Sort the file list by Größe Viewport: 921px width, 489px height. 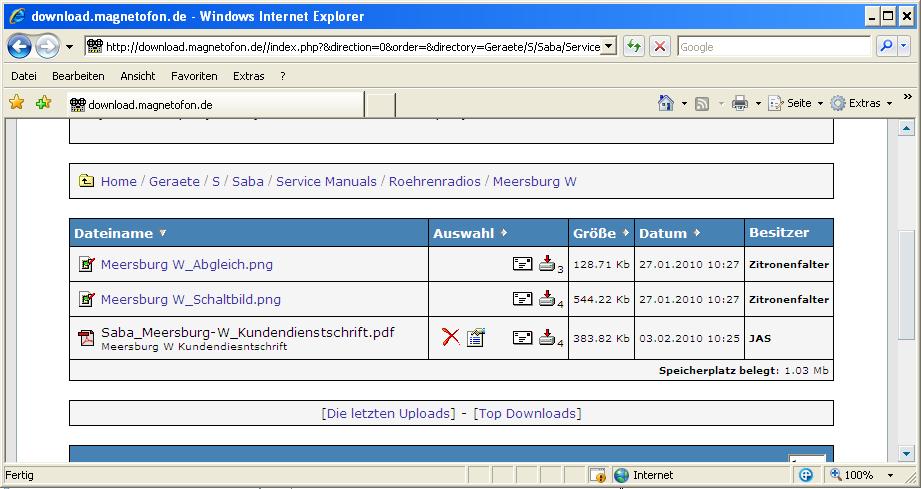(594, 233)
